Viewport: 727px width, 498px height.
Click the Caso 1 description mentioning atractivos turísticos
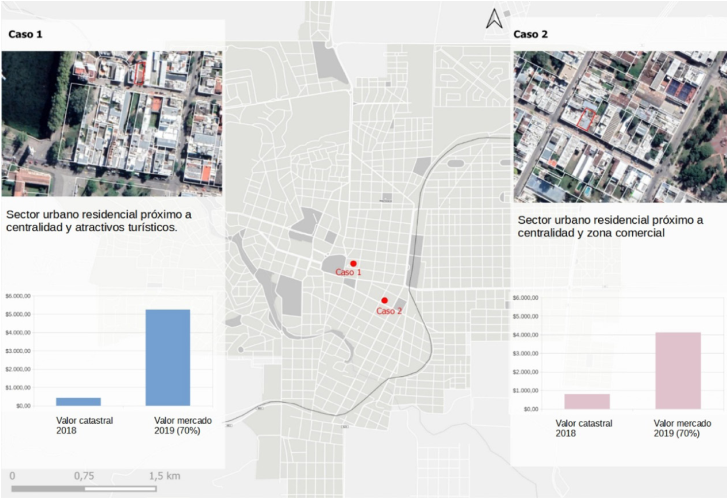point(98,221)
